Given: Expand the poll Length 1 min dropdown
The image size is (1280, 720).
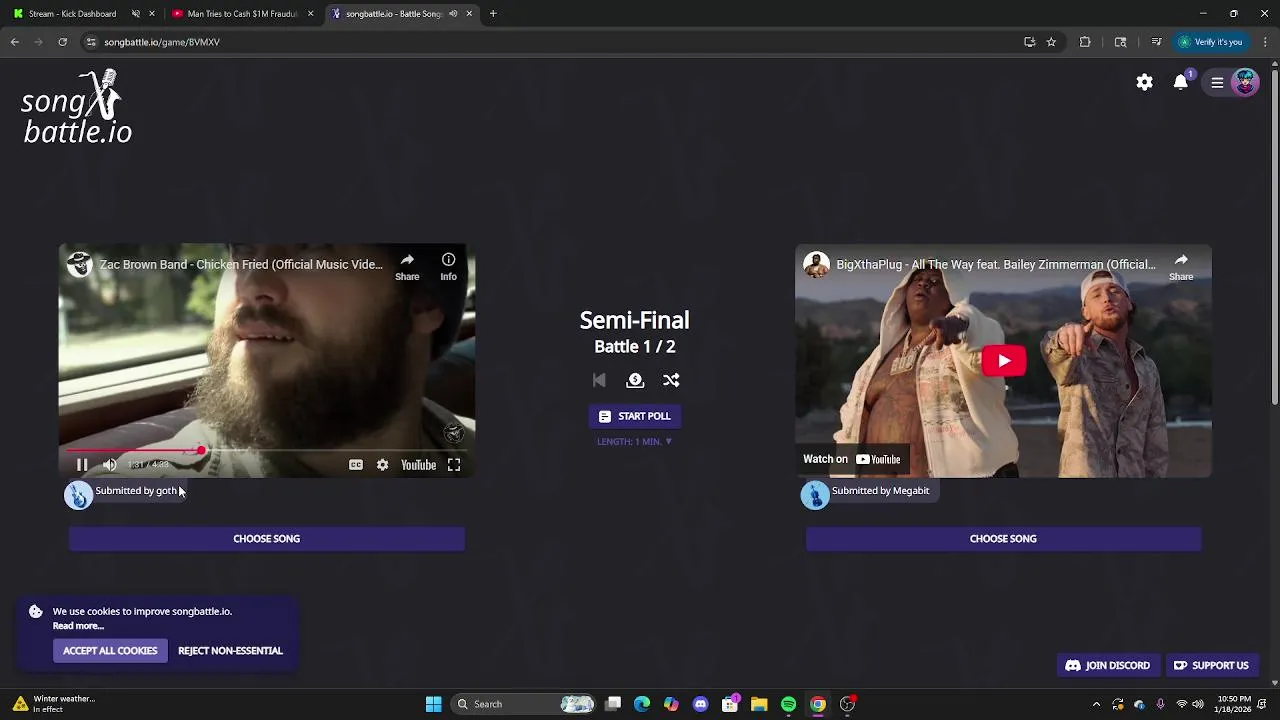Looking at the screenshot, I should pos(634,441).
